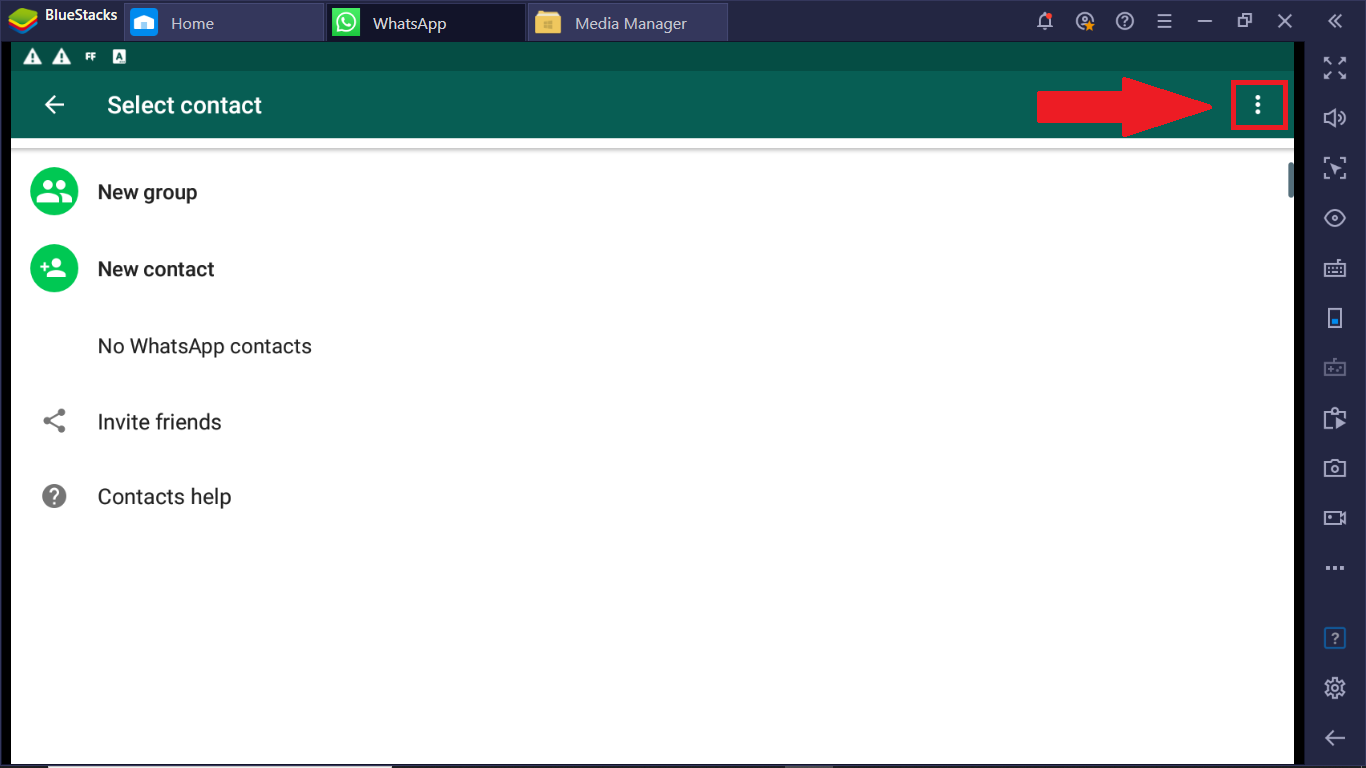Click the blue question mark sidebar icon

(1335, 638)
